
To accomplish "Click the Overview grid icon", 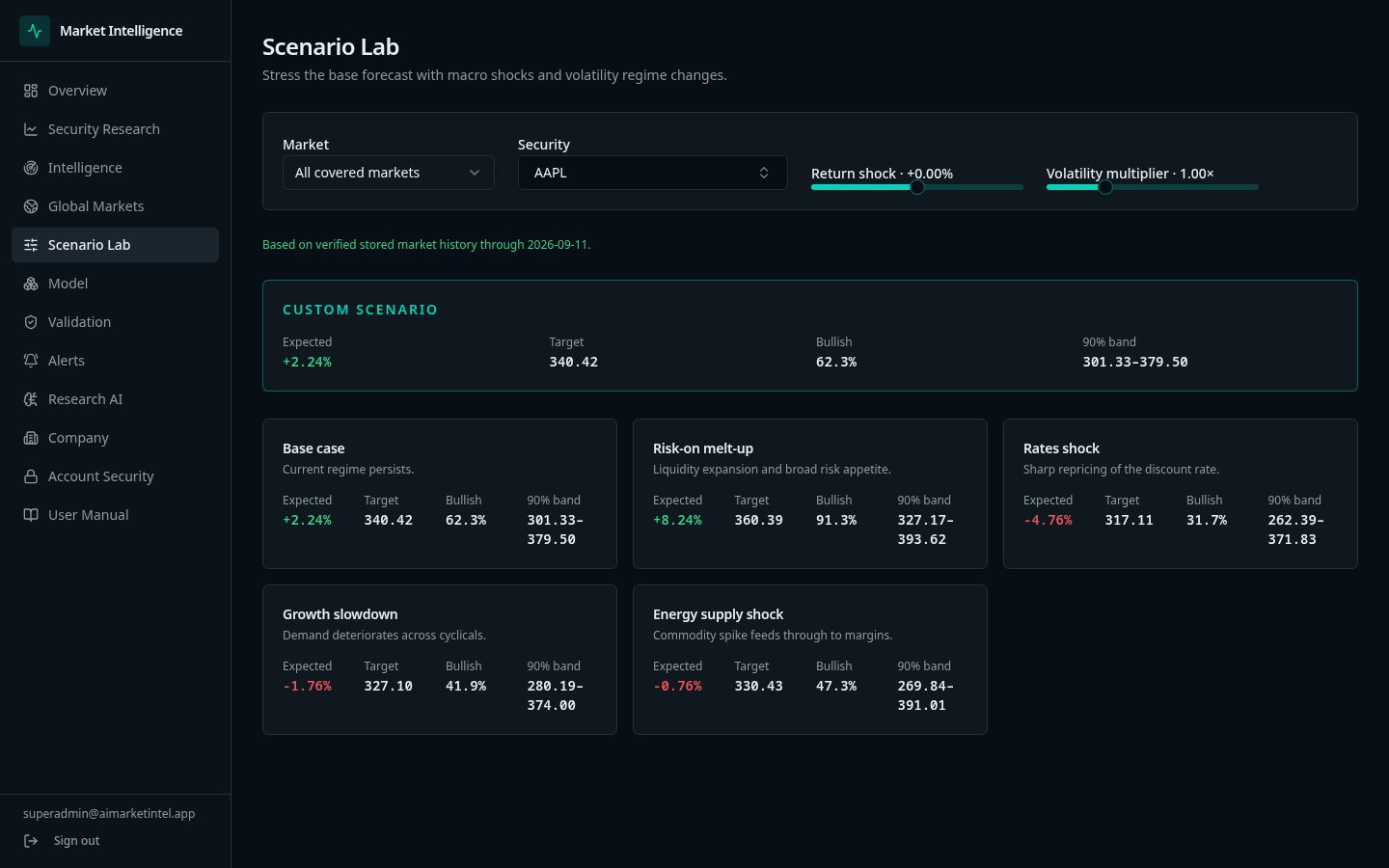I will tap(31, 91).
